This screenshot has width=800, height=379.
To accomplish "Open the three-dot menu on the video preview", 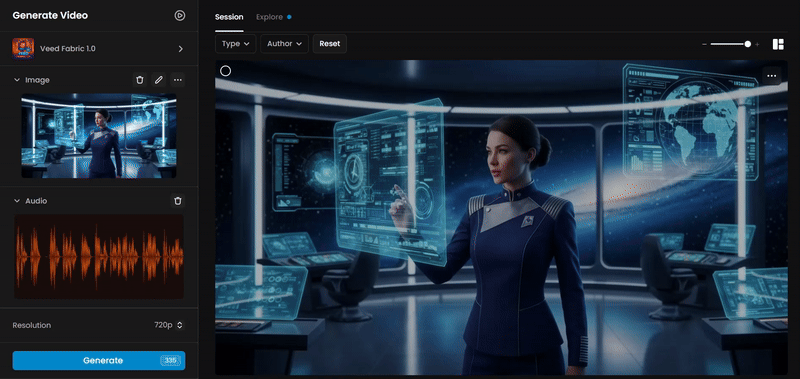I will 771,76.
